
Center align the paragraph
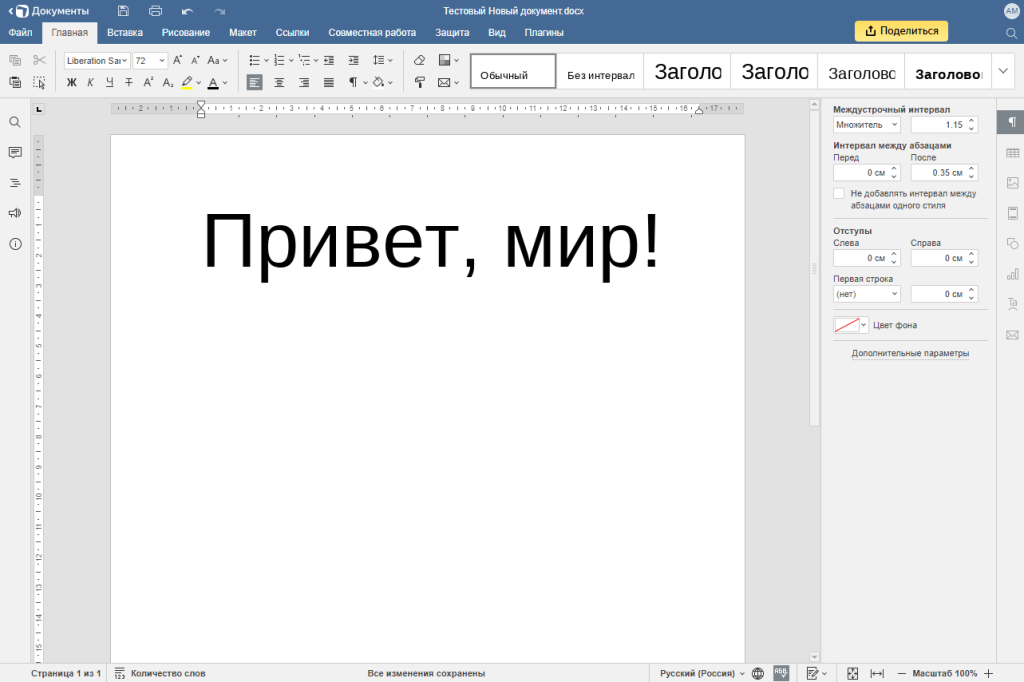coord(279,82)
